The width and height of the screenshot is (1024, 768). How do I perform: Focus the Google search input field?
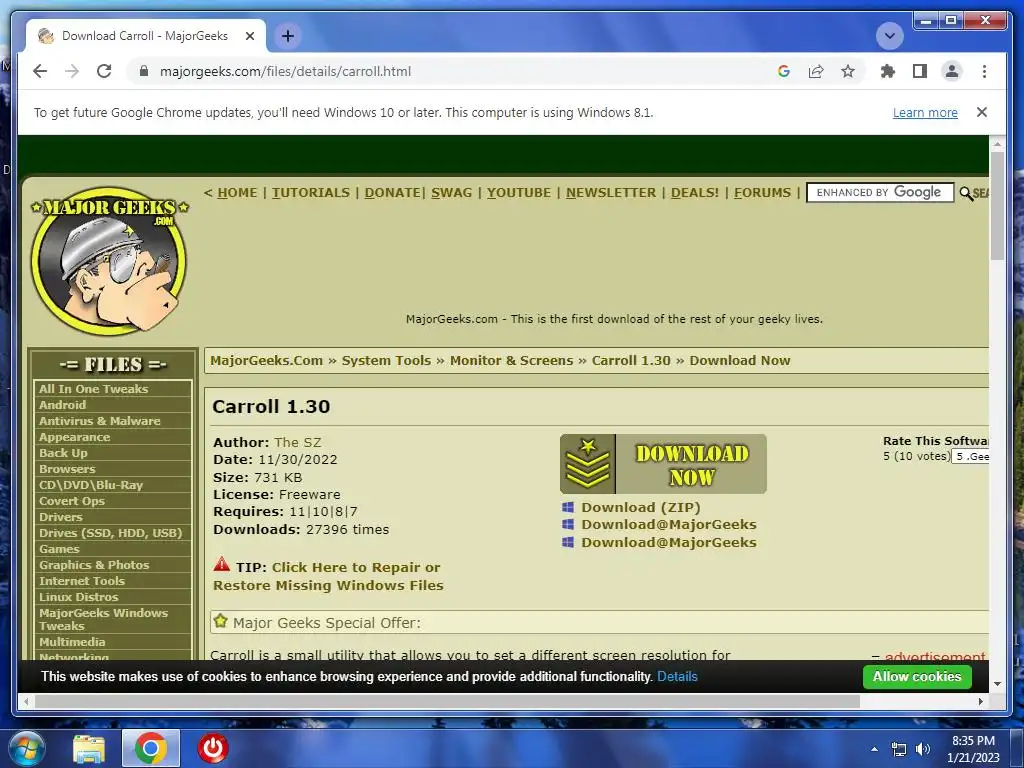click(880, 193)
